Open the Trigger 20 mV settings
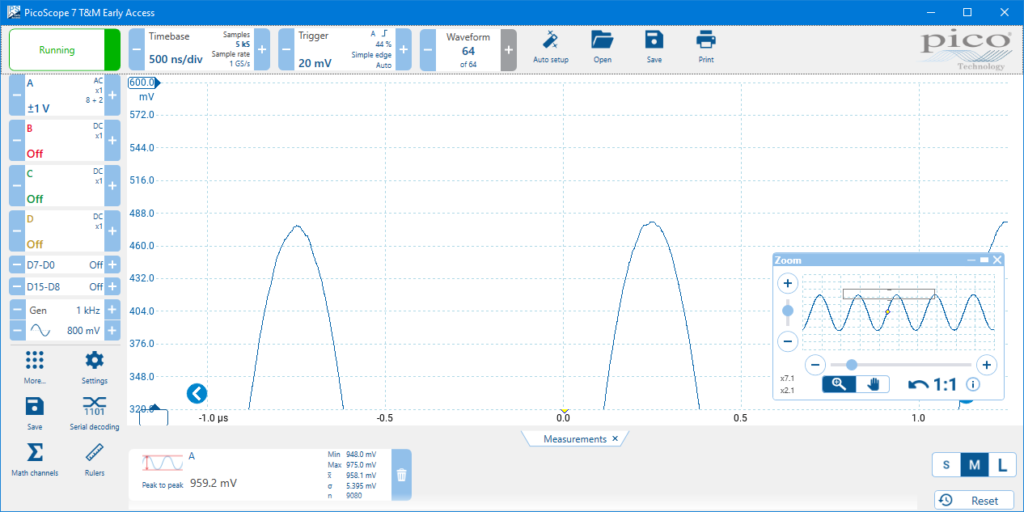 tap(345, 50)
